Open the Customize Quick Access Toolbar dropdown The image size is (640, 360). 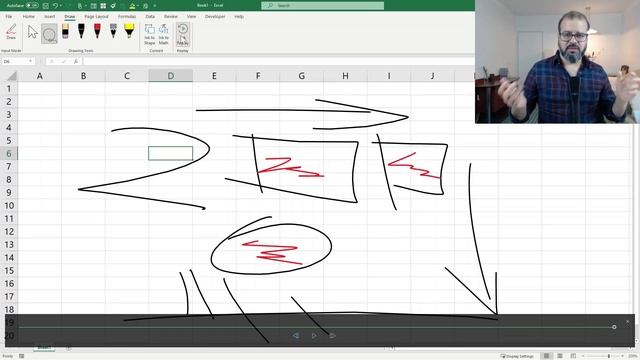(x=155, y=6)
